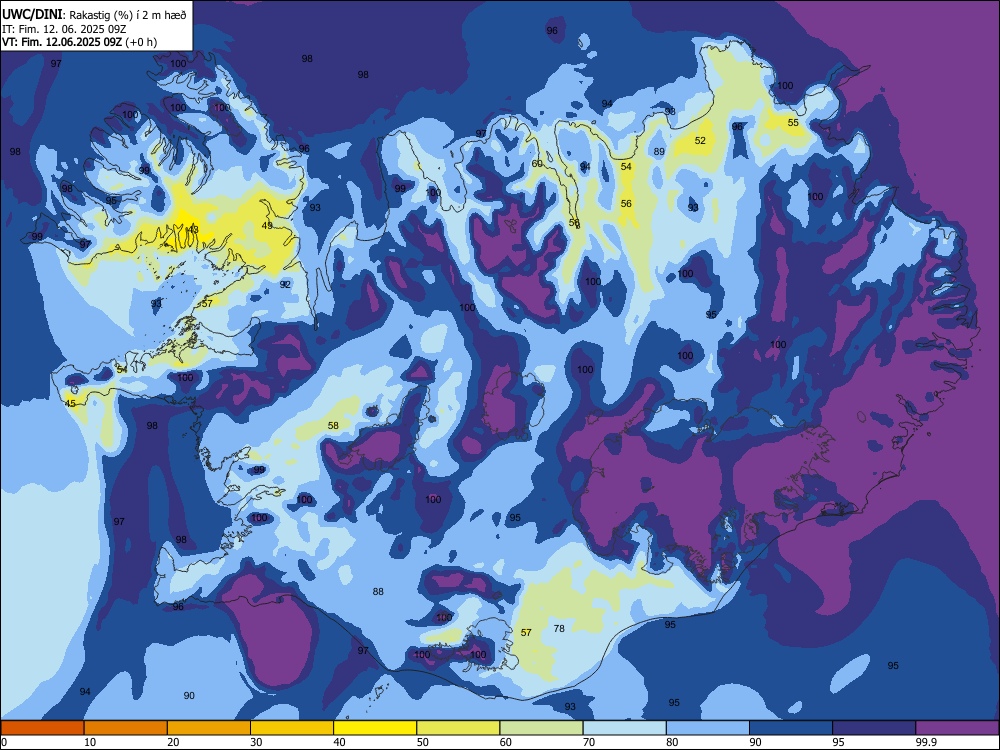The width and height of the screenshot is (1000, 750).
Task: Click the lightest blue 70–80 legend swatch
Action: coord(624,728)
